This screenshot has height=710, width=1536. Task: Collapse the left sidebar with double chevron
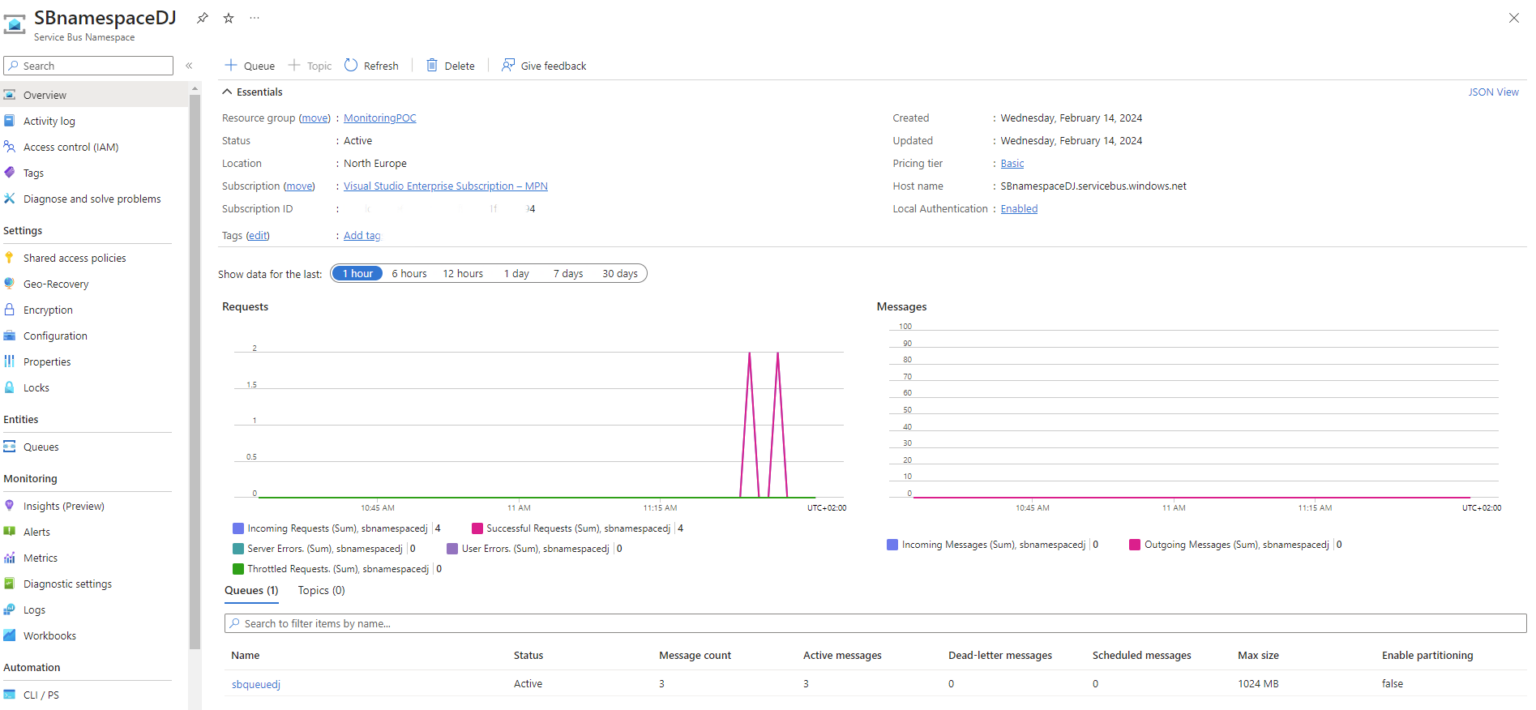[188, 65]
